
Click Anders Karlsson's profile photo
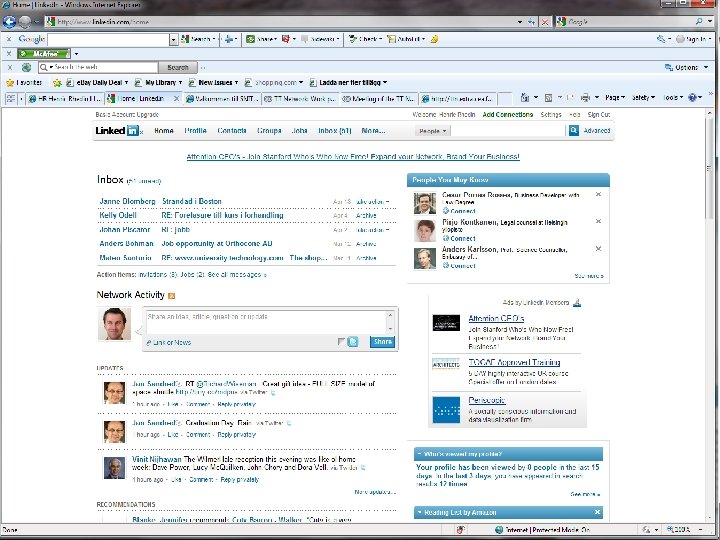coord(425,259)
